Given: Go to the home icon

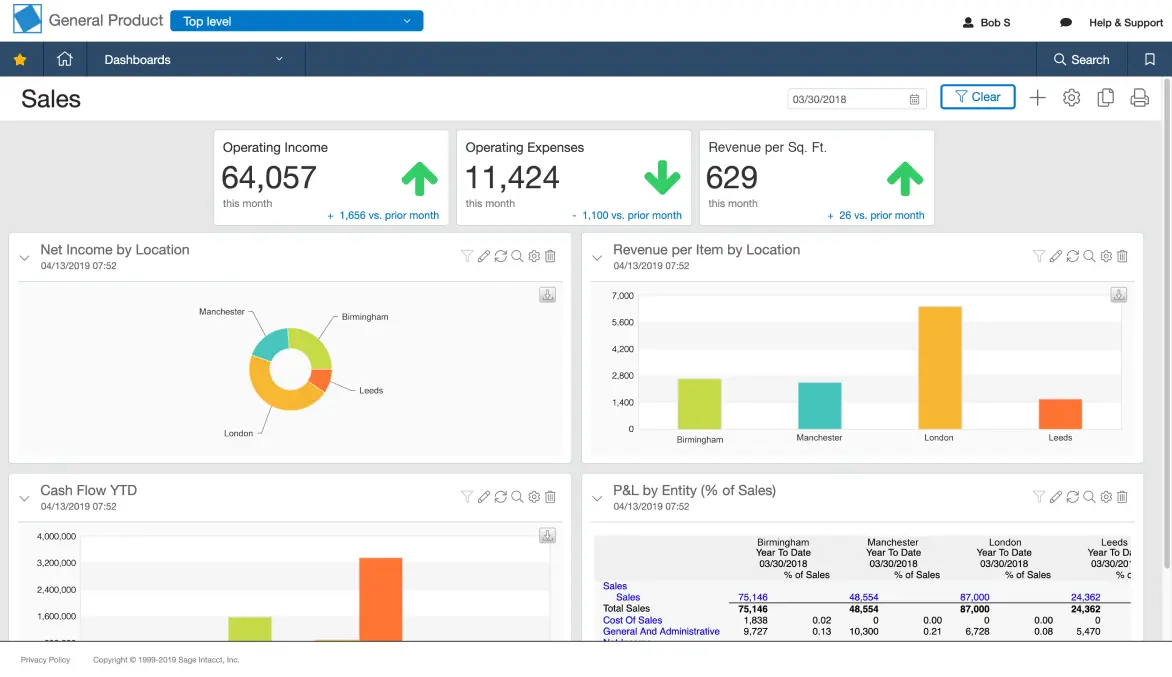Looking at the screenshot, I should [x=65, y=60].
